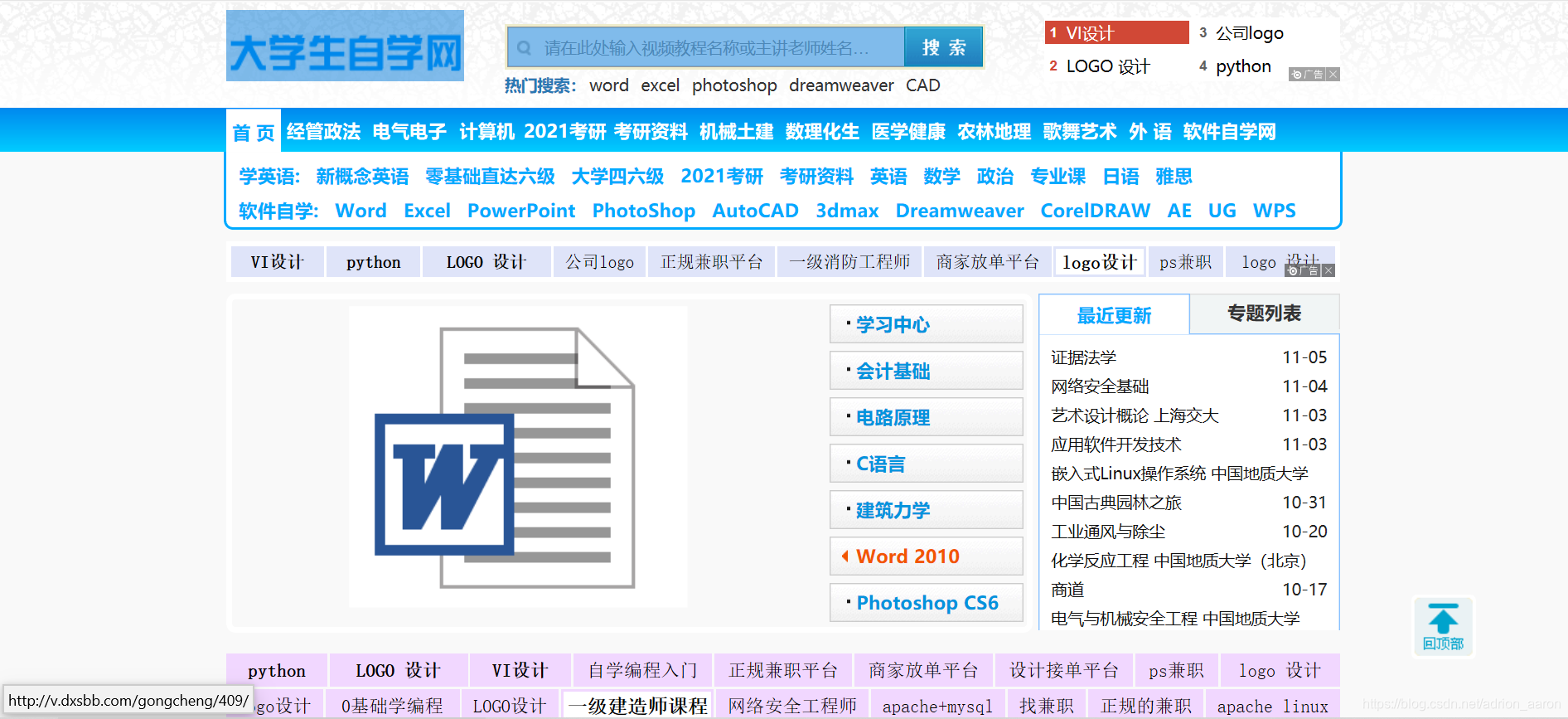Open the 3dmax software link
Screen dimensions: 1568x719
(x=847, y=211)
